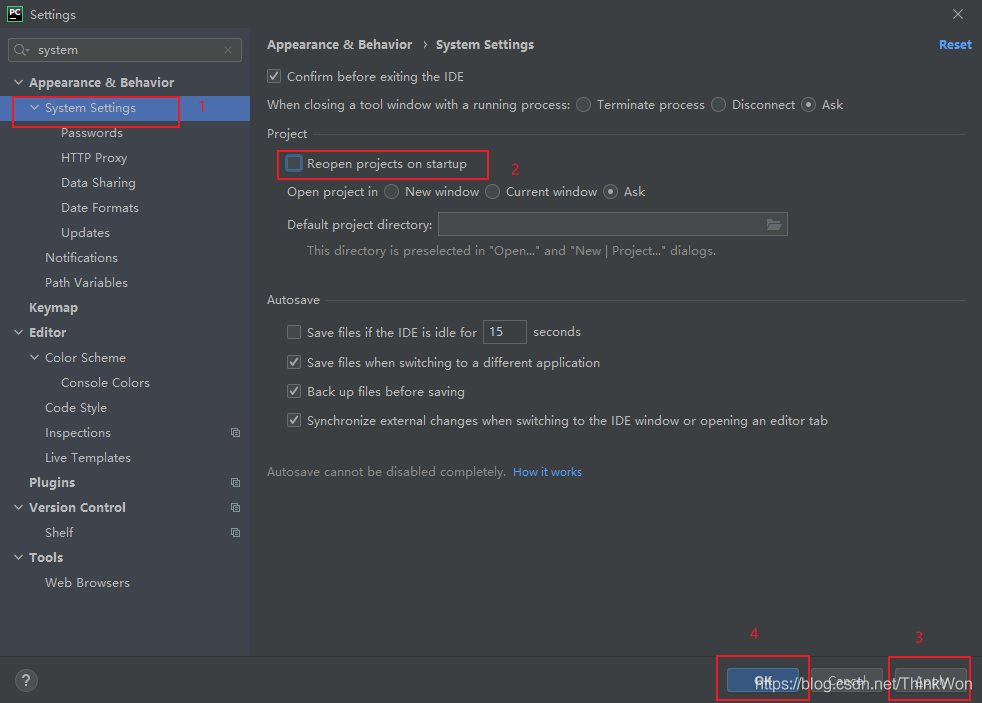Click the project-level icon beside Plugins

pyautogui.click(x=235, y=483)
